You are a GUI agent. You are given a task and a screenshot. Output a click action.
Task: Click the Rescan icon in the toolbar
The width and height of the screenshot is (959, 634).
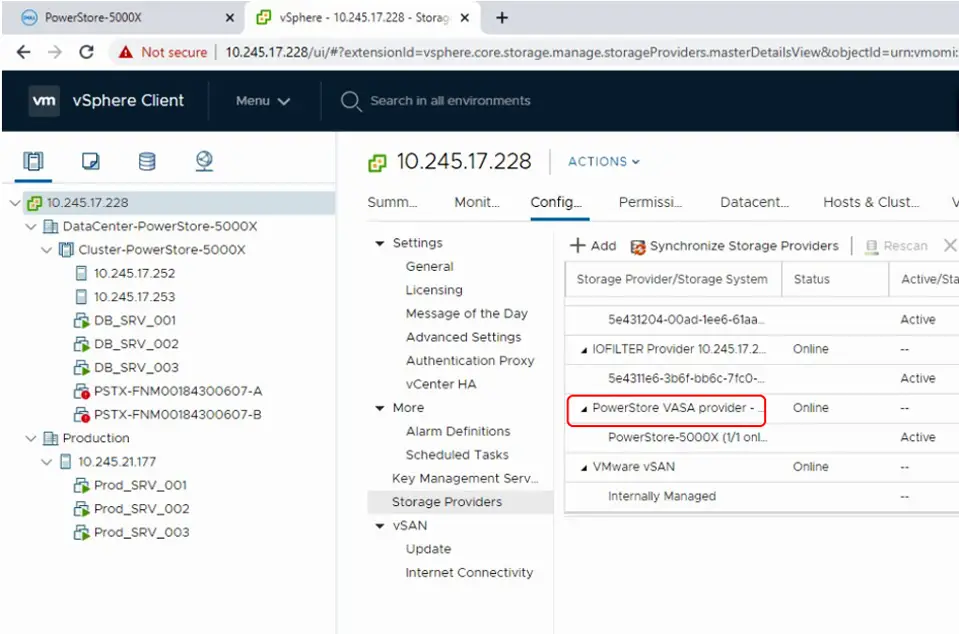[872, 246]
